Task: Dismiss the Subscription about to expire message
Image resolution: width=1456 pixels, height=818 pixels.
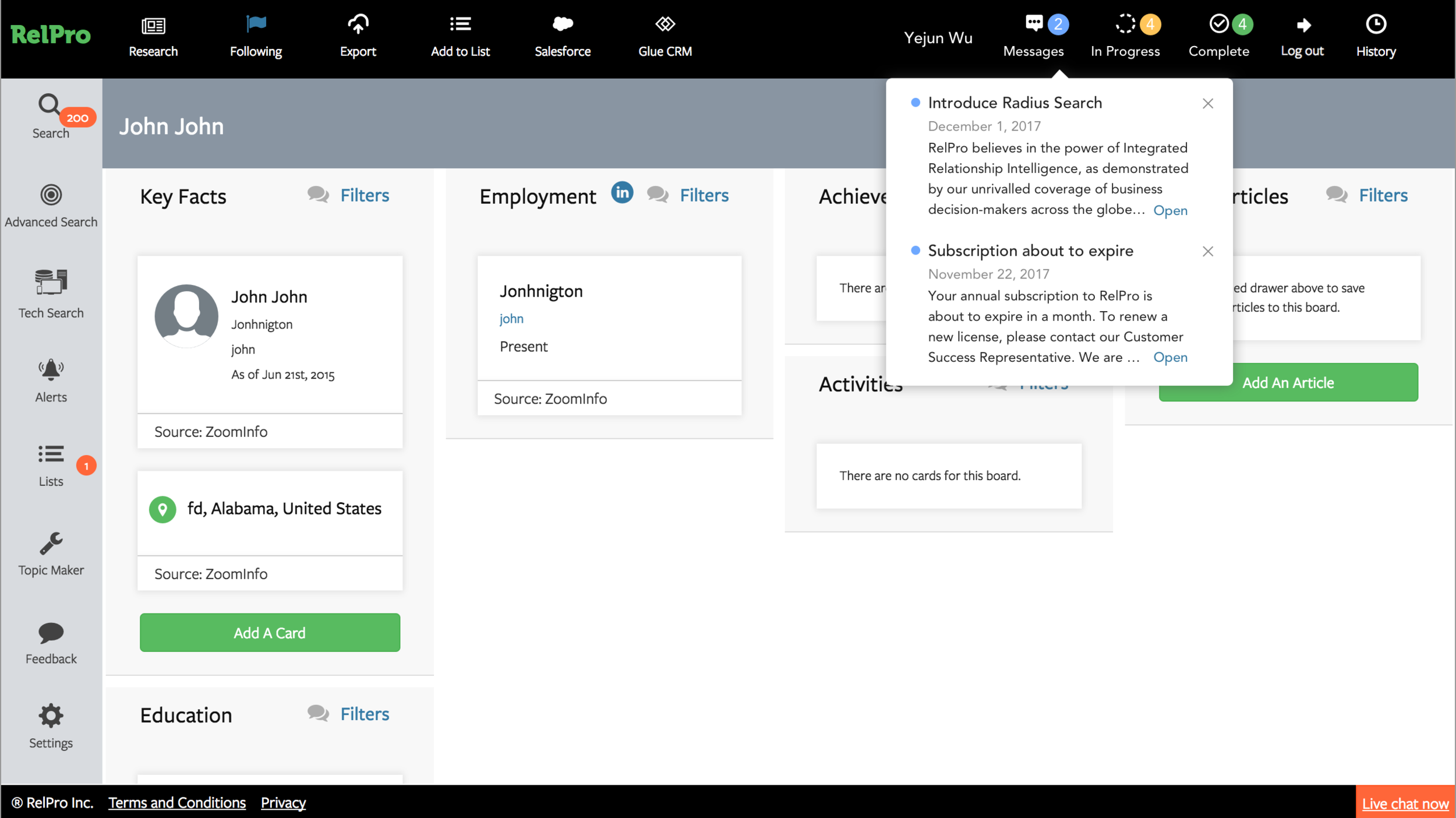Action: (x=1208, y=252)
